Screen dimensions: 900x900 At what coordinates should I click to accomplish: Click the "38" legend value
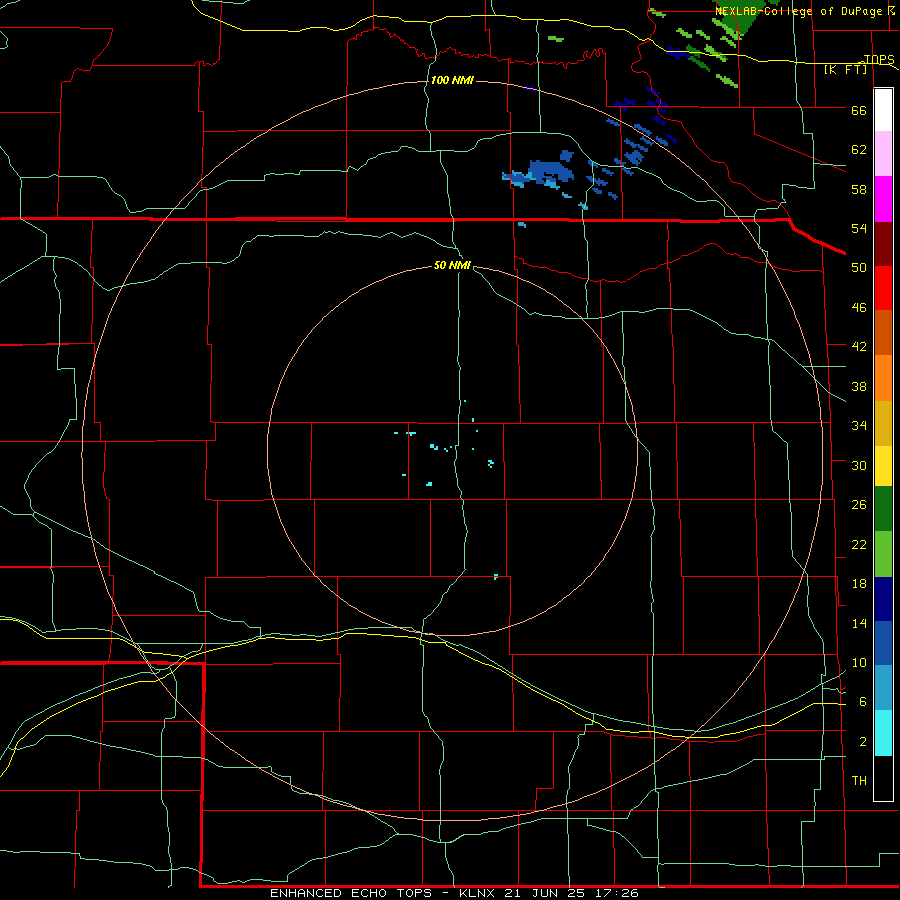(859, 386)
